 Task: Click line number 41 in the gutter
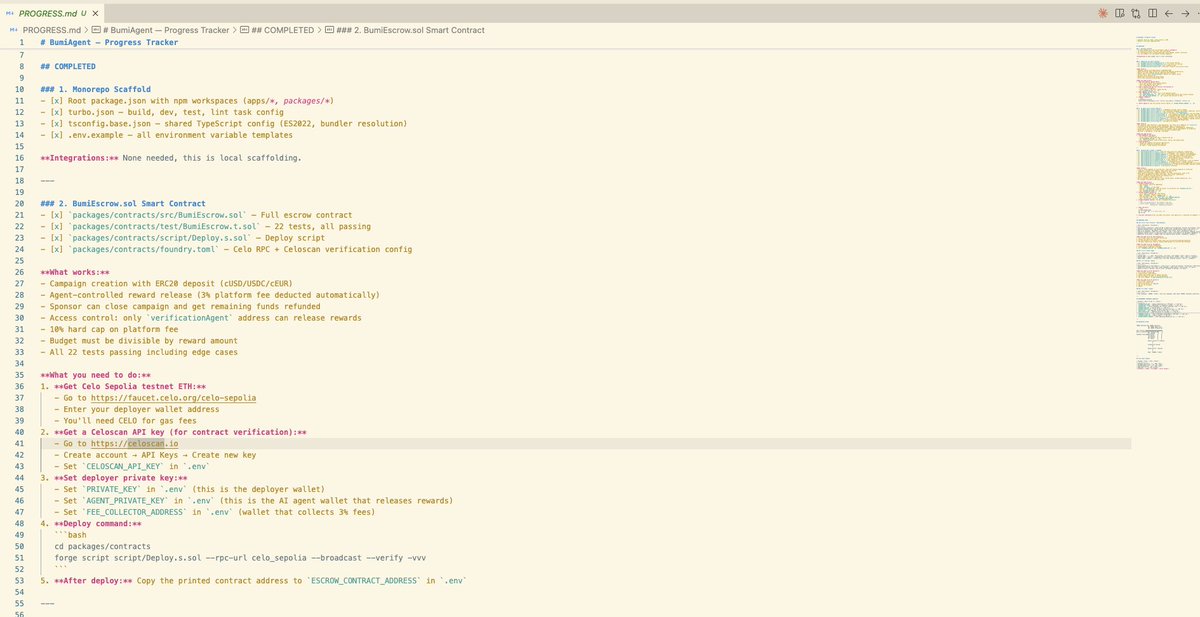pyautogui.click(x=19, y=443)
